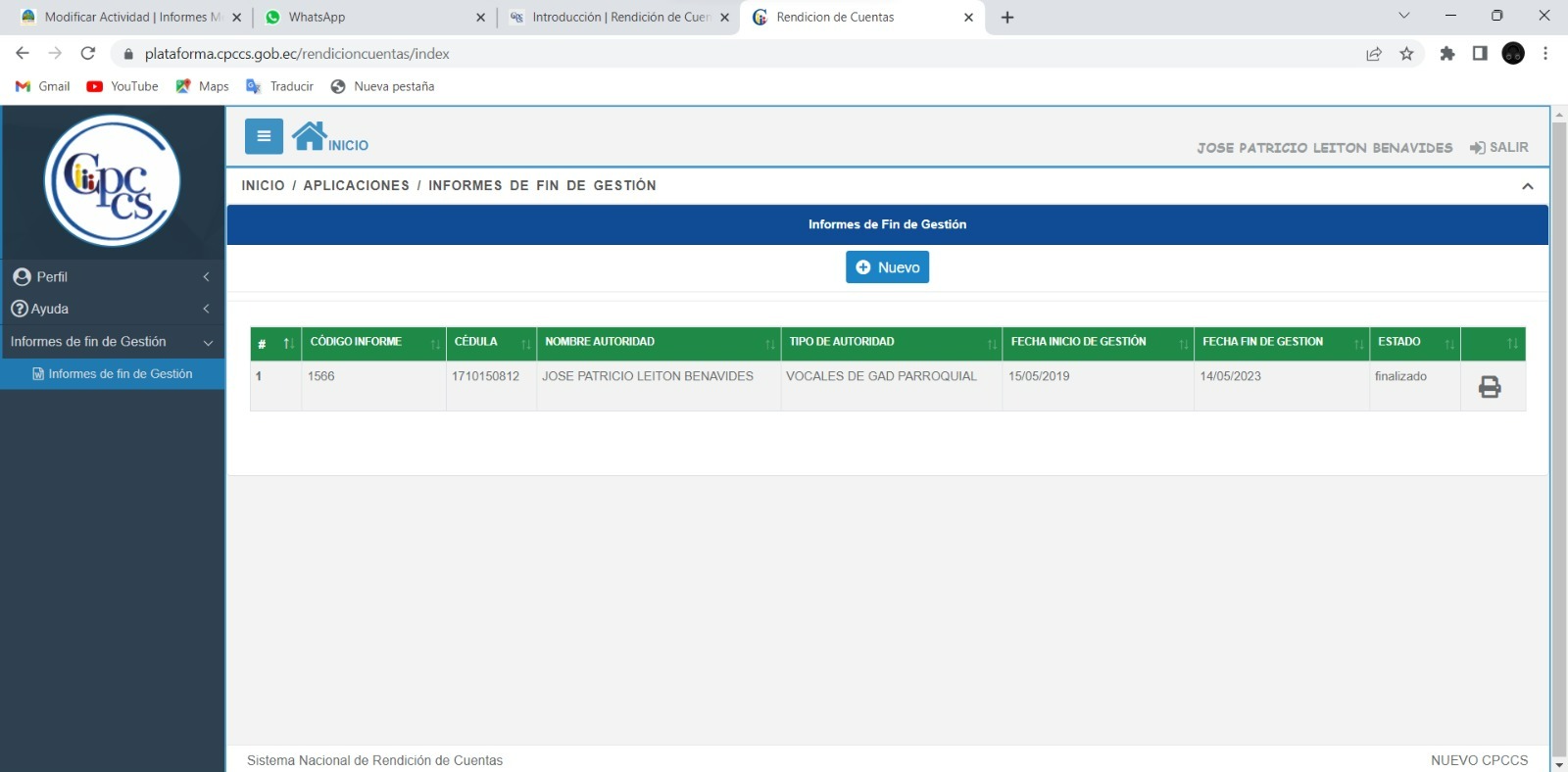Go to the INICIO home icon

click(x=310, y=137)
